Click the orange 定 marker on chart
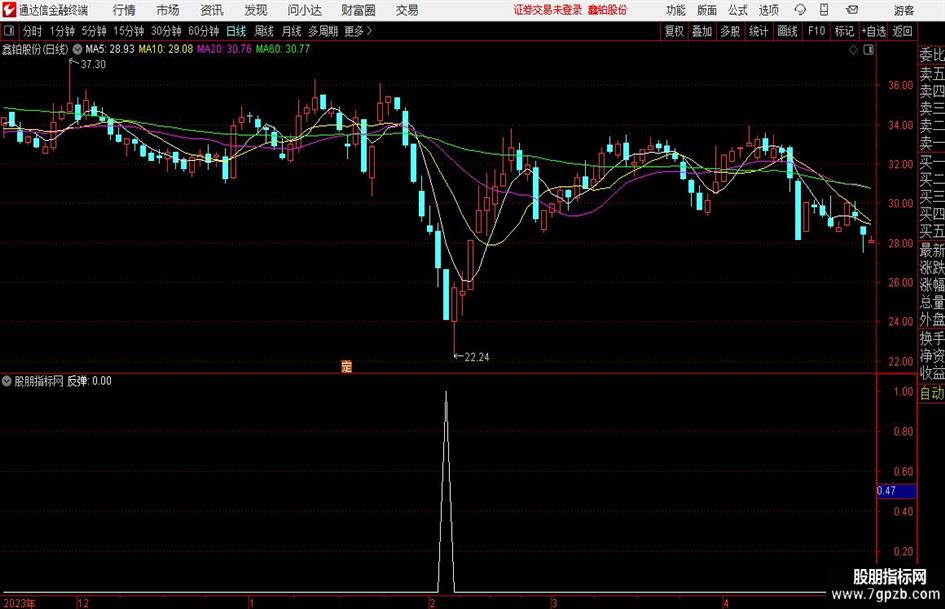 (x=346, y=366)
